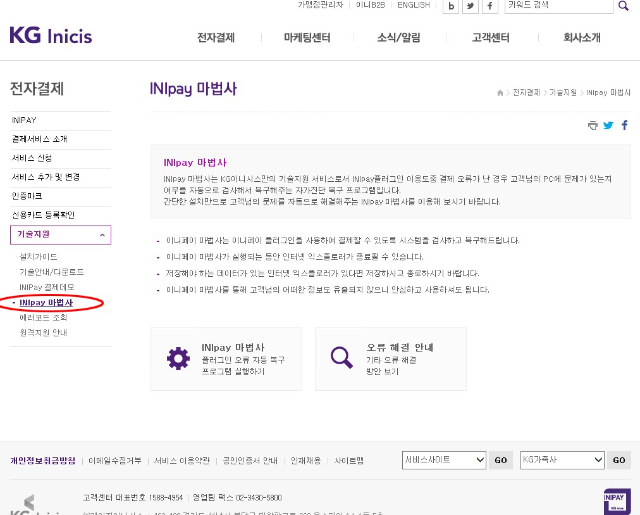Open 사이트맵 footer link
Image resolution: width=640 pixels, height=515 pixels.
point(349,461)
